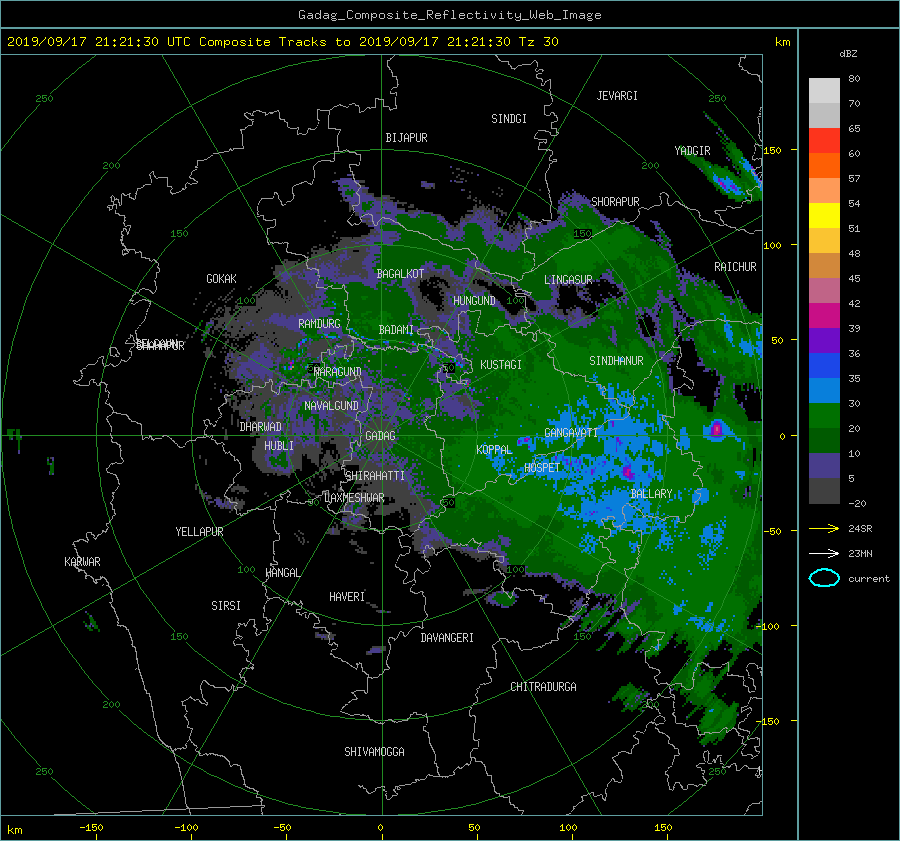This screenshot has height=841, width=900.
Task: Click the SINDHANUR city label
Action: [616, 361]
